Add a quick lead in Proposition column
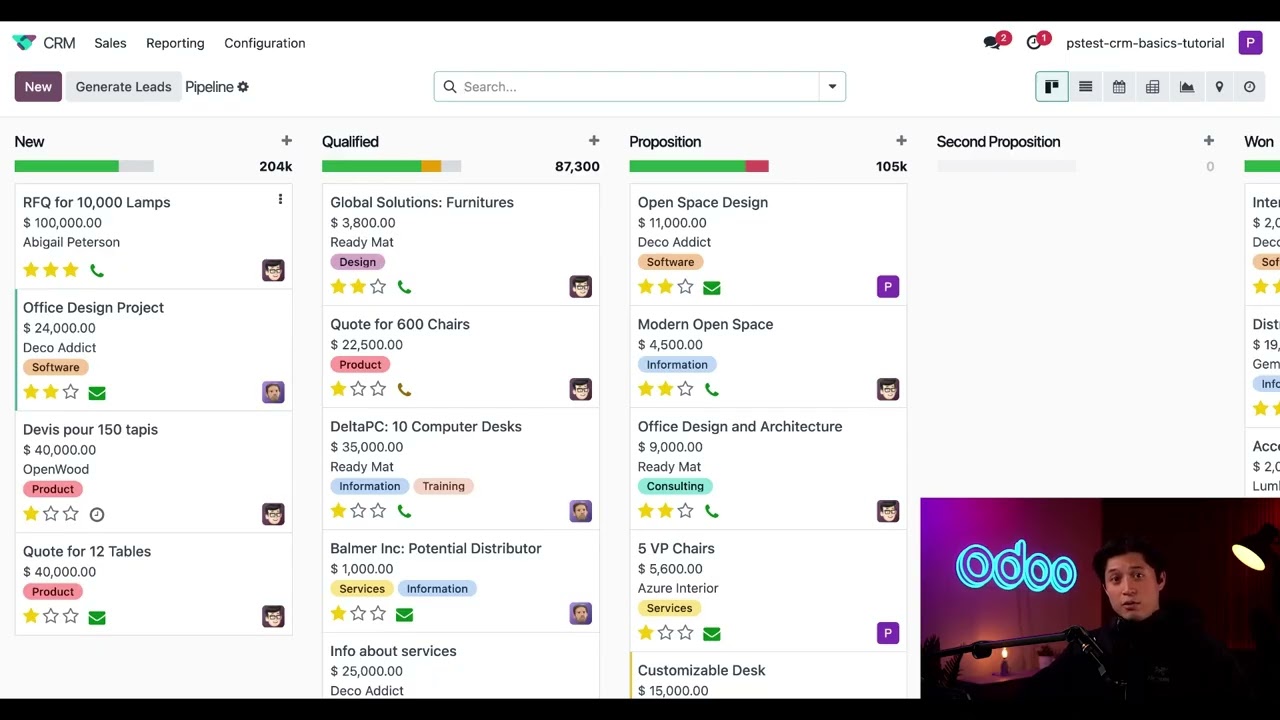 tap(901, 141)
